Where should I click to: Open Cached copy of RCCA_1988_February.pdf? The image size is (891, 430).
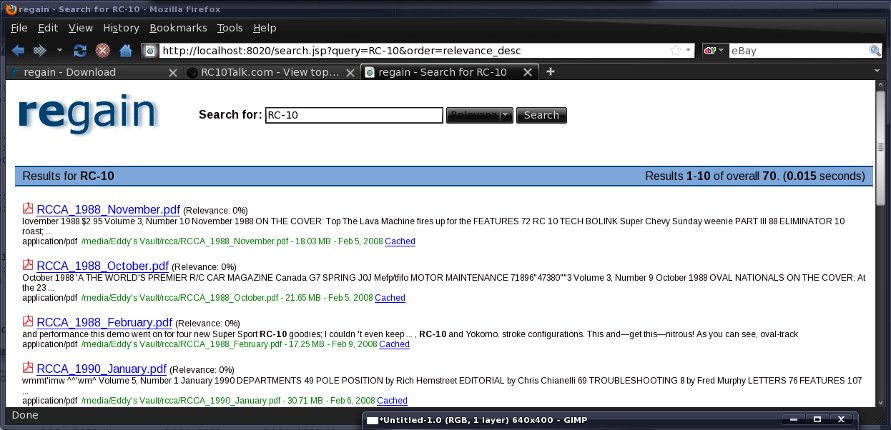[394, 344]
